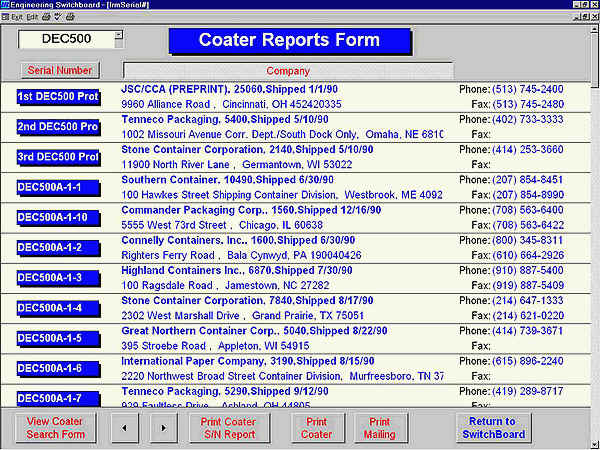
Task: Click Tenneco Packaging, 5400 Shipped 5/10/90 line
Action: 225,119
